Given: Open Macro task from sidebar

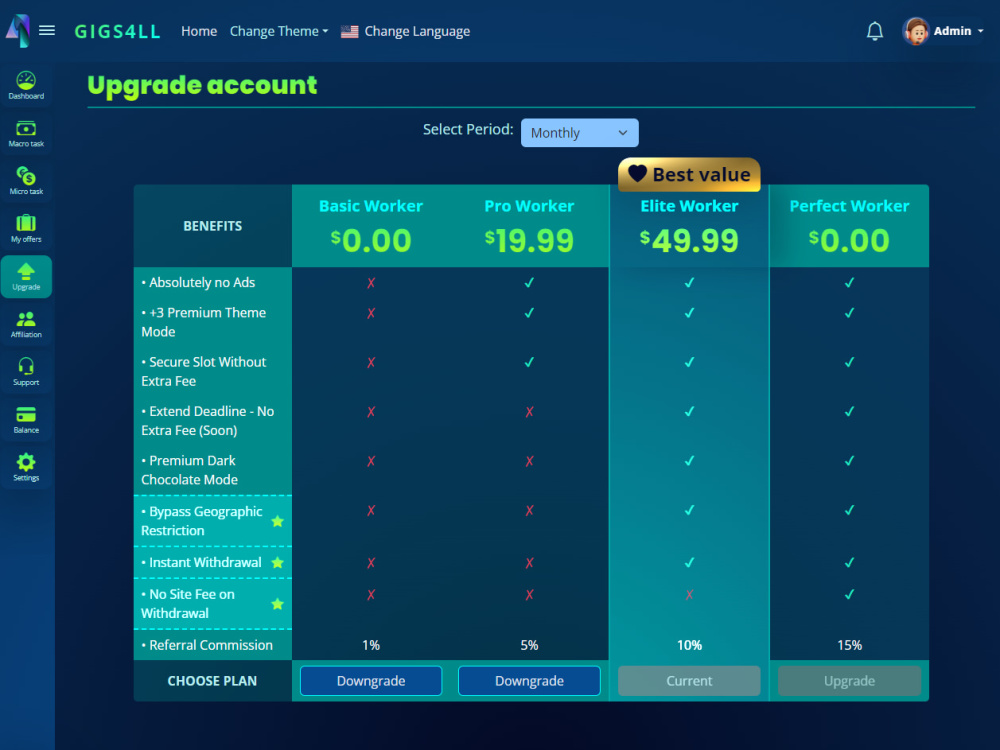Looking at the screenshot, I should click(x=26, y=133).
